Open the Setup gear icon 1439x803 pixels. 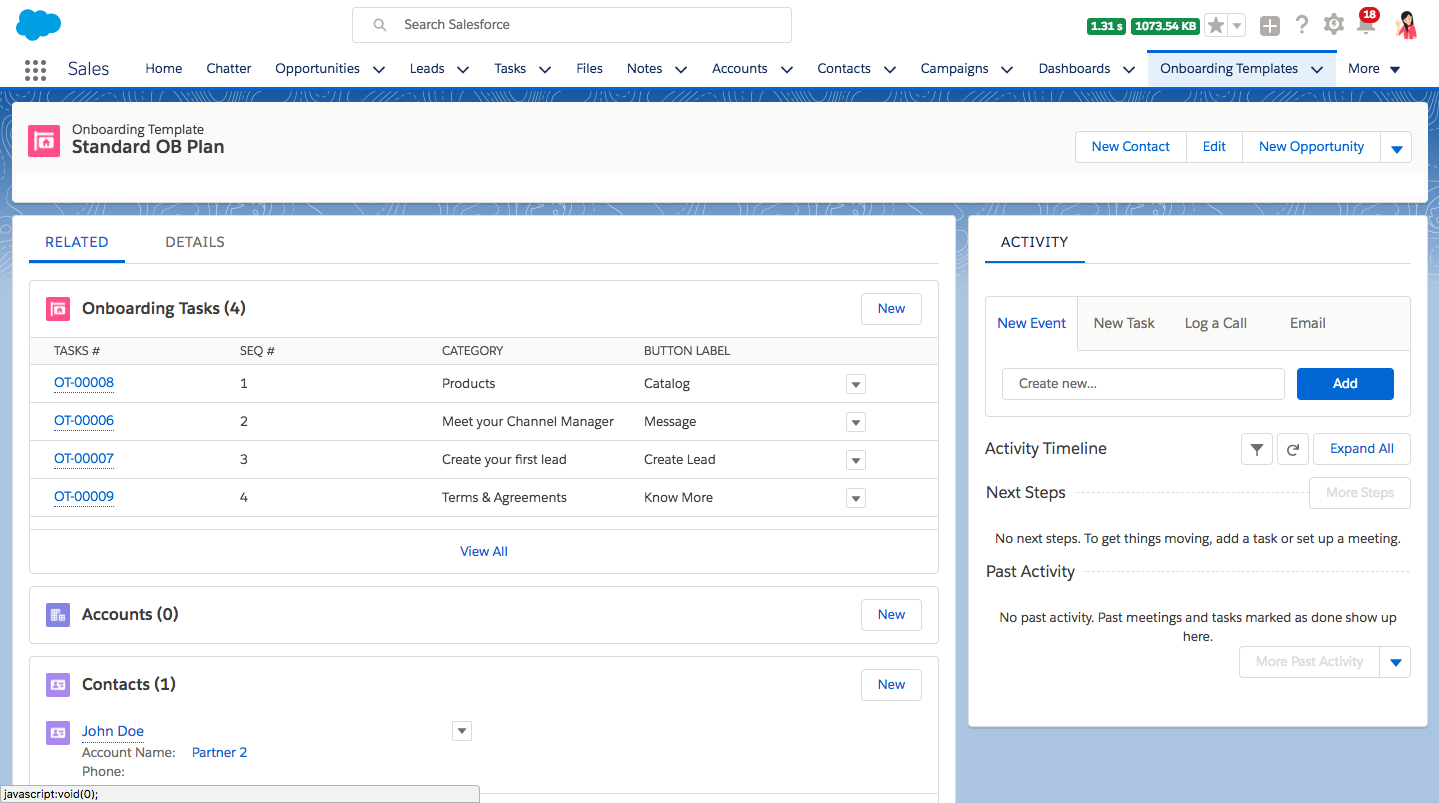(x=1333, y=25)
